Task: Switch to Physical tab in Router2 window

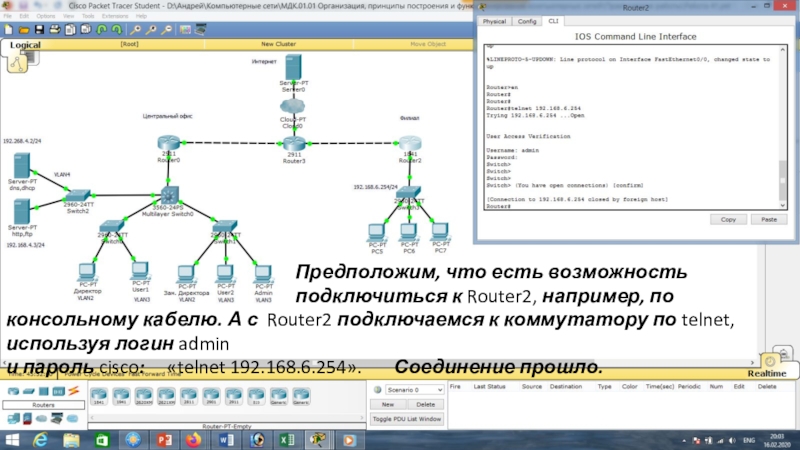Action: pyautogui.click(x=494, y=21)
